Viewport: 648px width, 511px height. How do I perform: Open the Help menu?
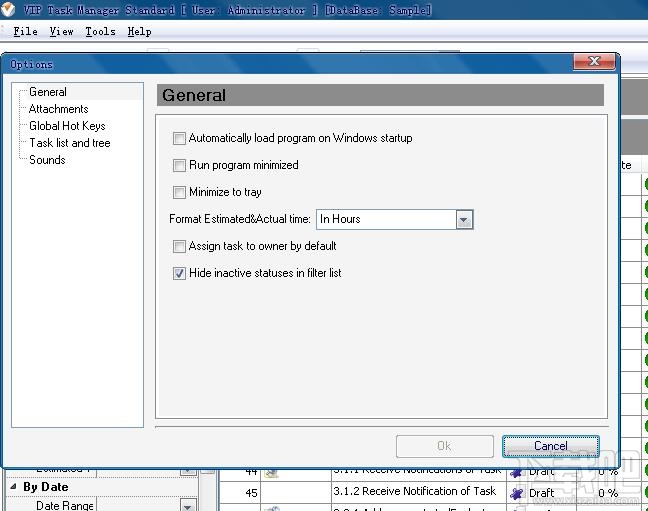coord(139,31)
